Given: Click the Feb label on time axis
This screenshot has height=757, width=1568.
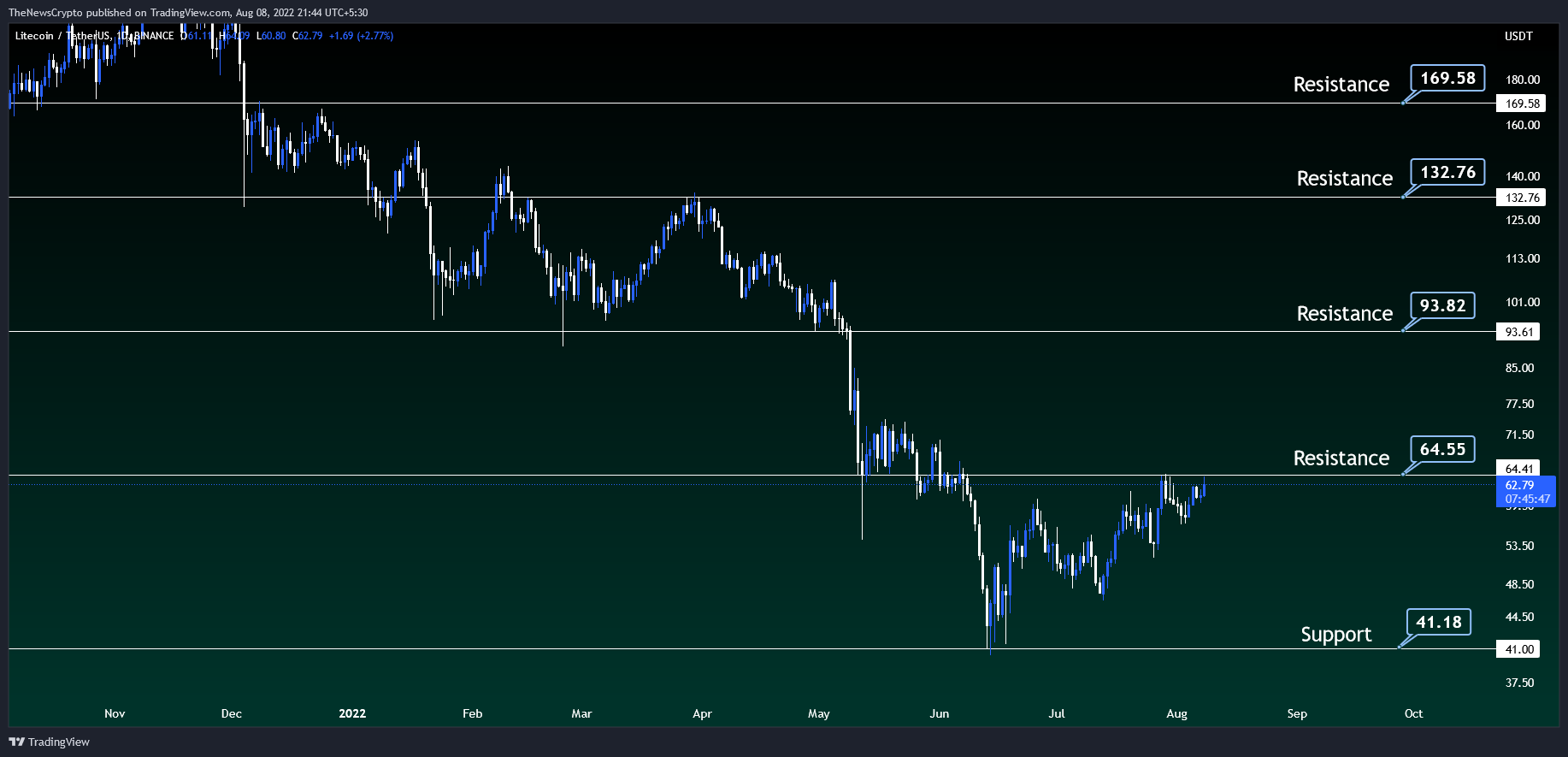Looking at the screenshot, I should (x=472, y=713).
